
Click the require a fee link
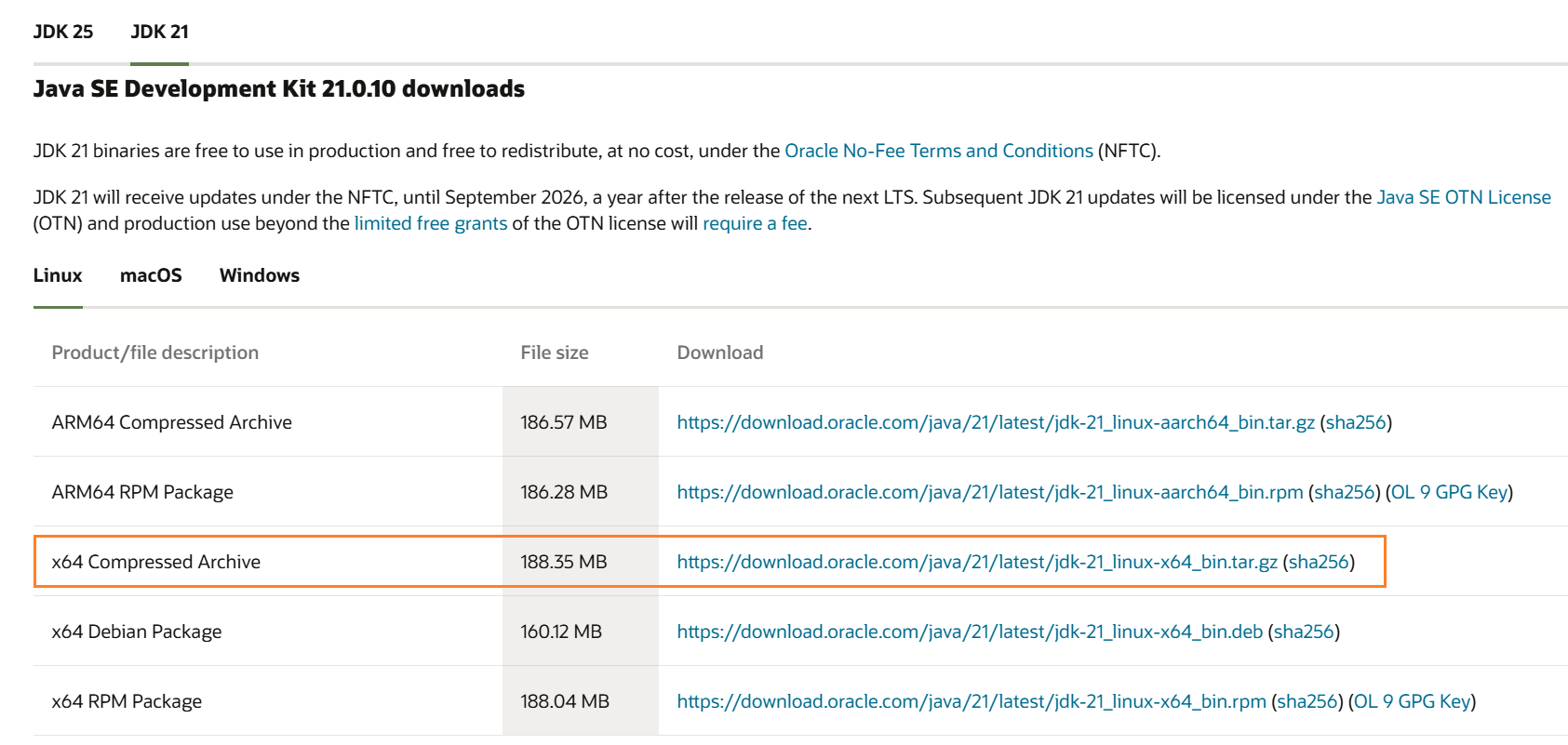pos(755,223)
